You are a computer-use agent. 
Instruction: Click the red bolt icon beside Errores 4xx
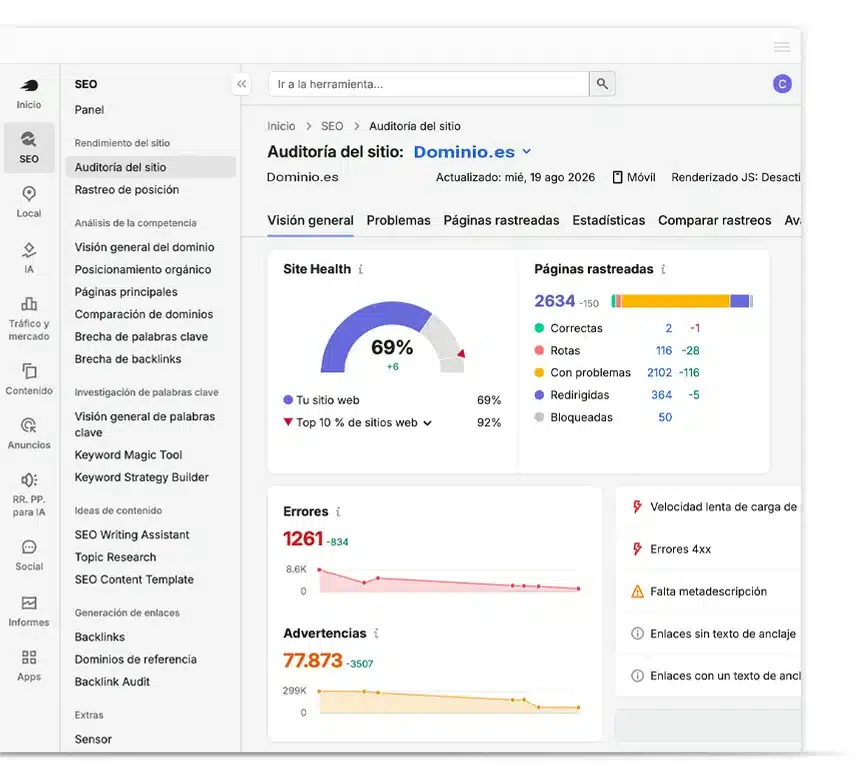(637, 548)
